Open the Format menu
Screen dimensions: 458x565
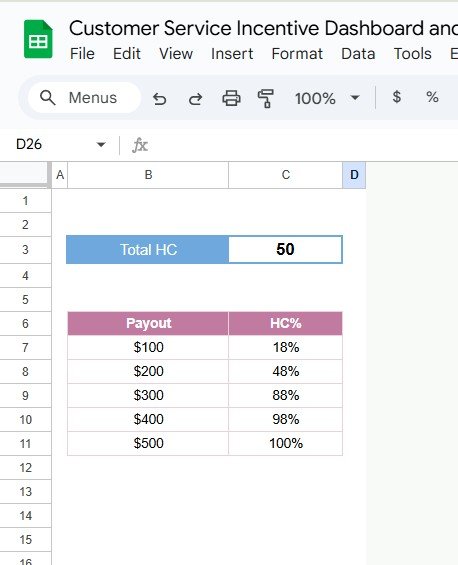pos(297,54)
